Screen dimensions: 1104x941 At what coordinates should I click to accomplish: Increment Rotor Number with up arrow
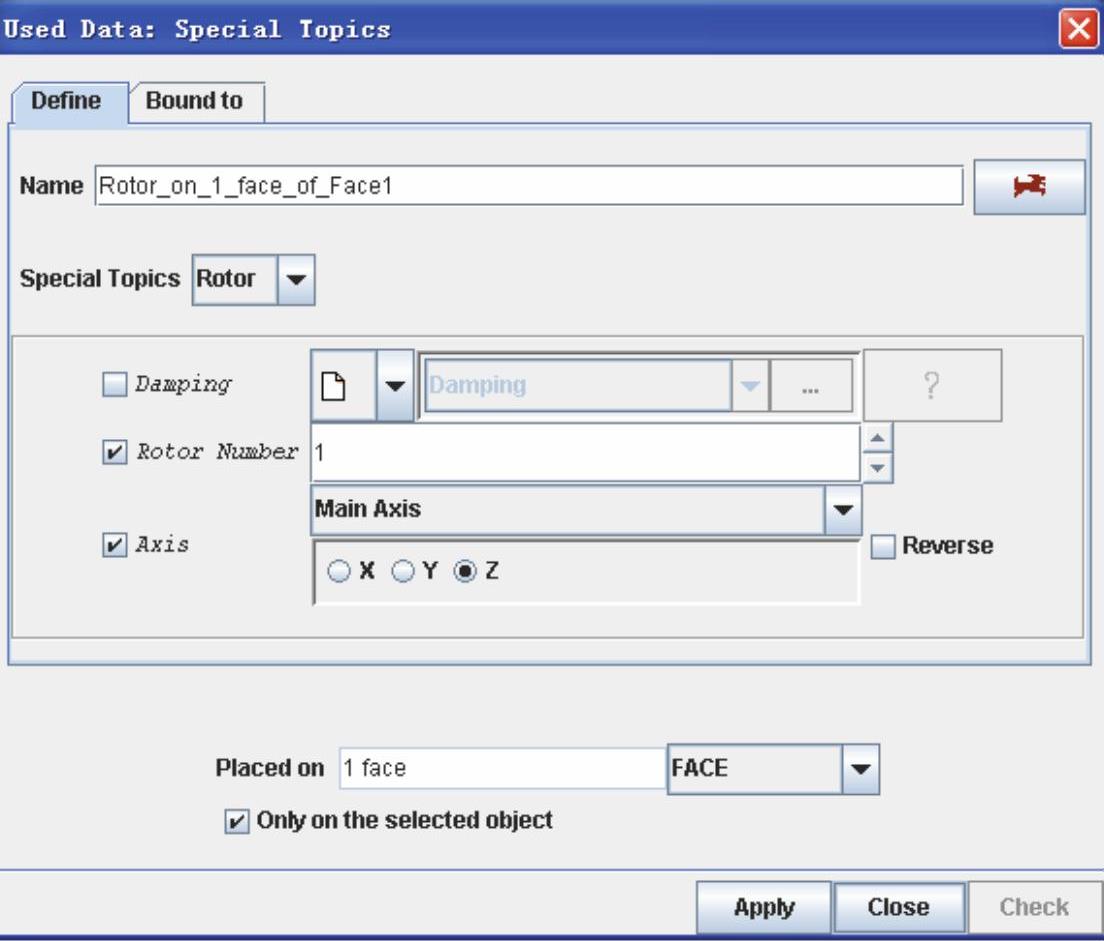point(877,439)
